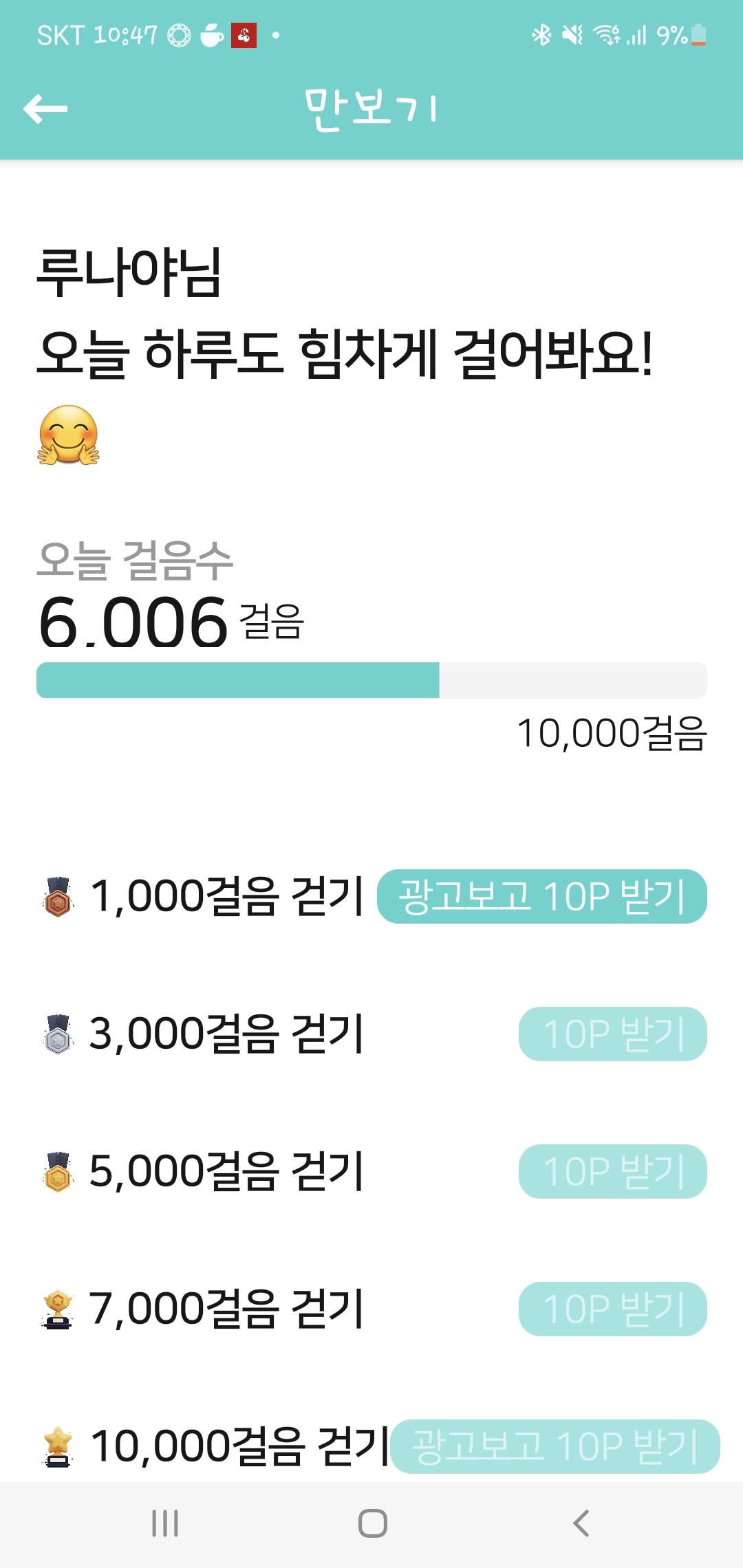Tap the 6,006 걸음 step count

click(134, 622)
